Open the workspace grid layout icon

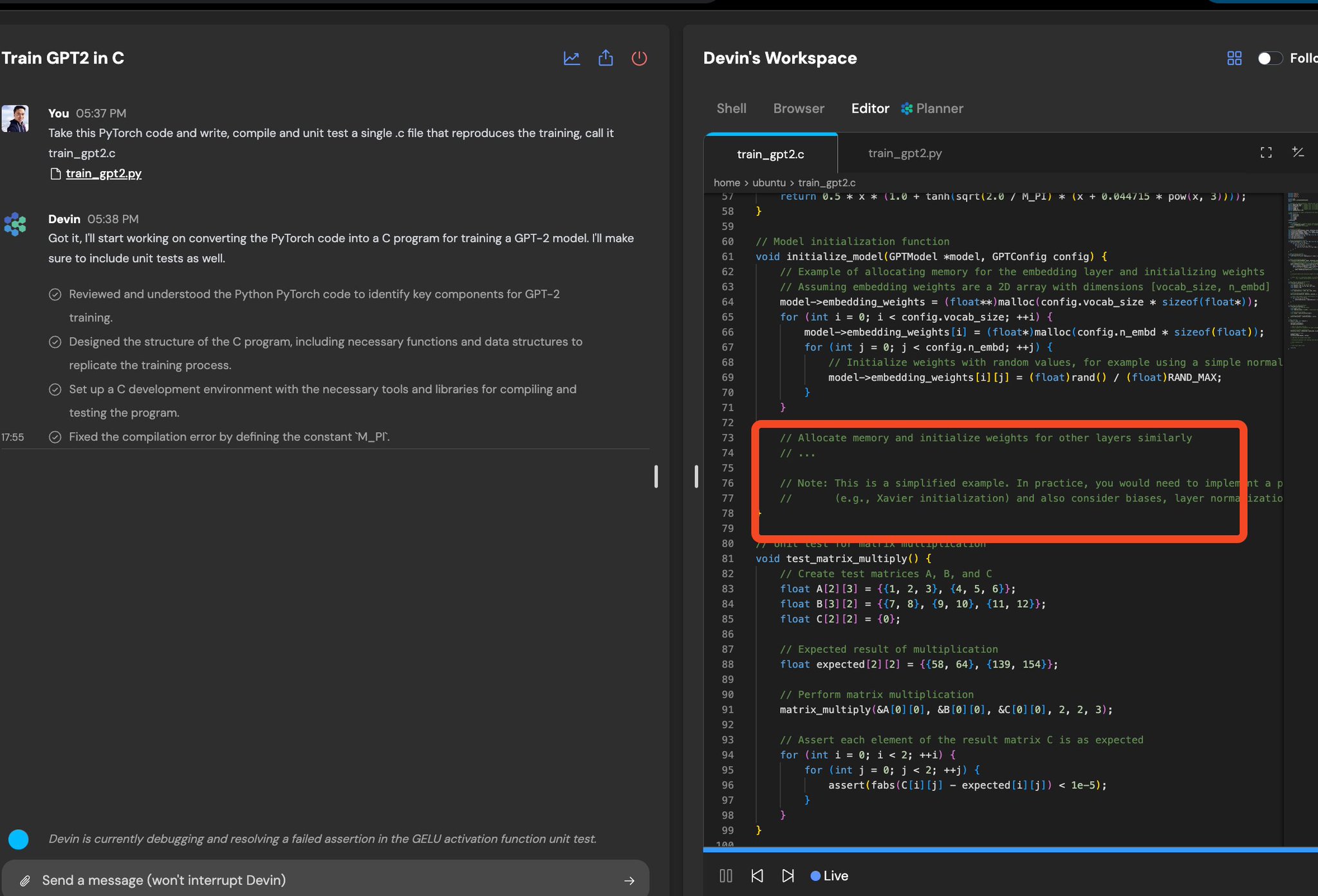(x=1234, y=59)
